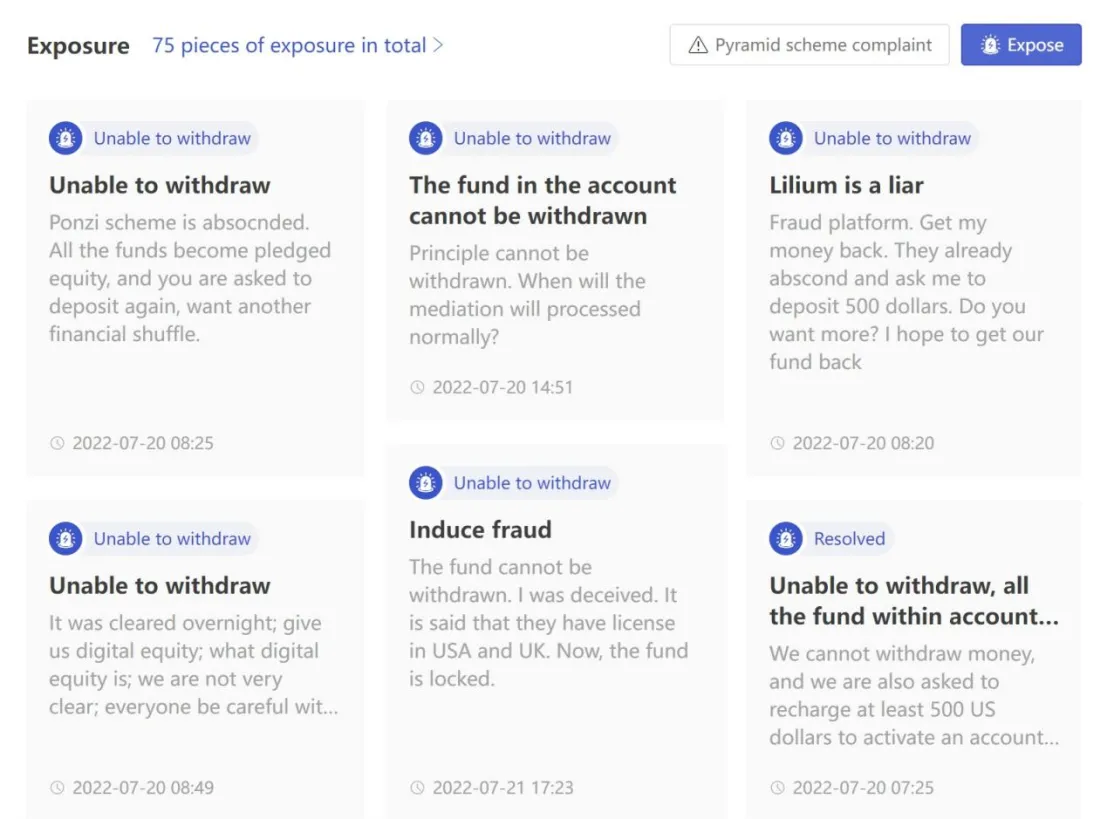
Task: Click clock icon beside 2022-07-20 14:51
Action: (x=417, y=387)
